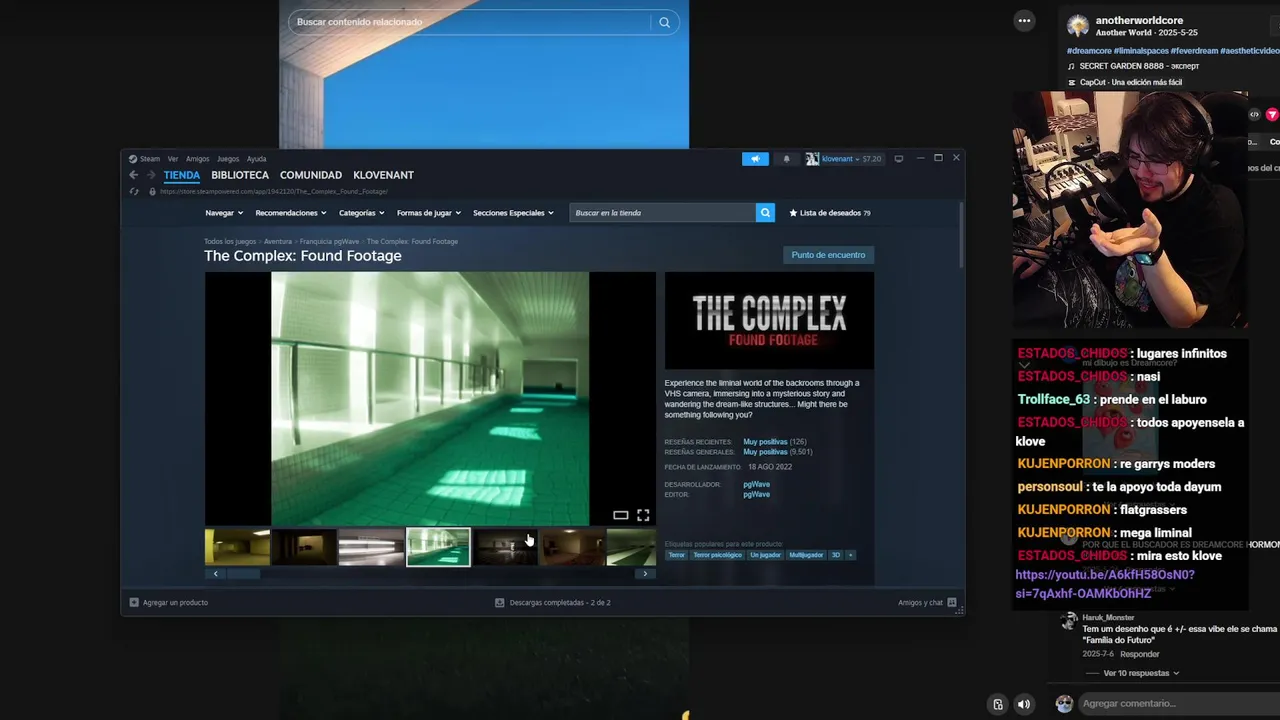1280x720 pixels.
Task: Click the Buscar en la tienda field
Action: pyautogui.click(x=662, y=212)
